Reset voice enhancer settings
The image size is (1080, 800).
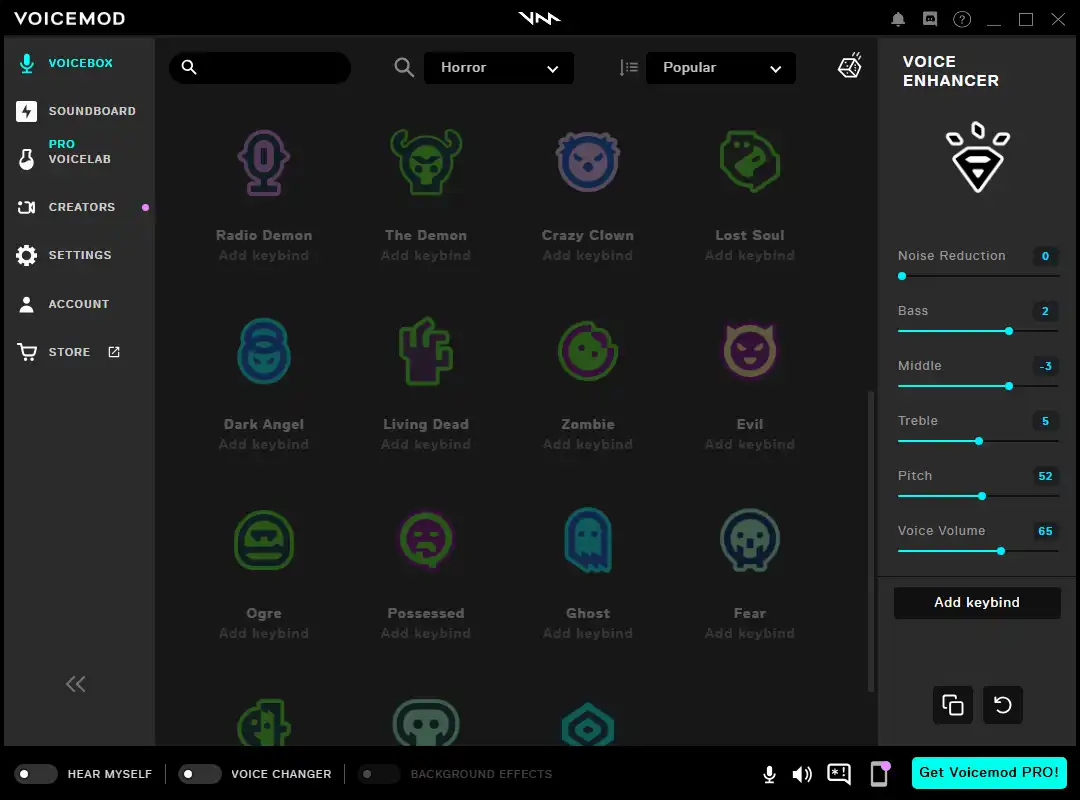click(x=1003, y=705)
